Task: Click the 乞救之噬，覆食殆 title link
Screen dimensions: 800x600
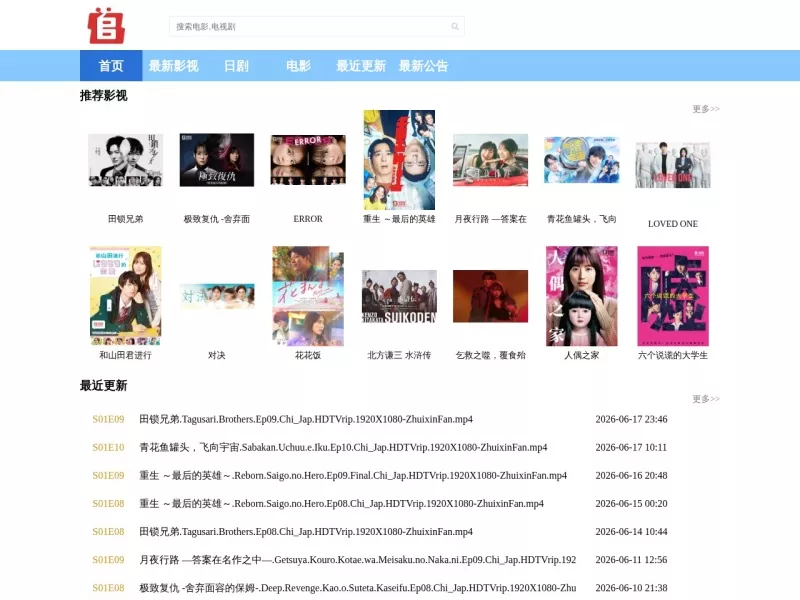Action: pyautogui.click(x=491, y=355)
